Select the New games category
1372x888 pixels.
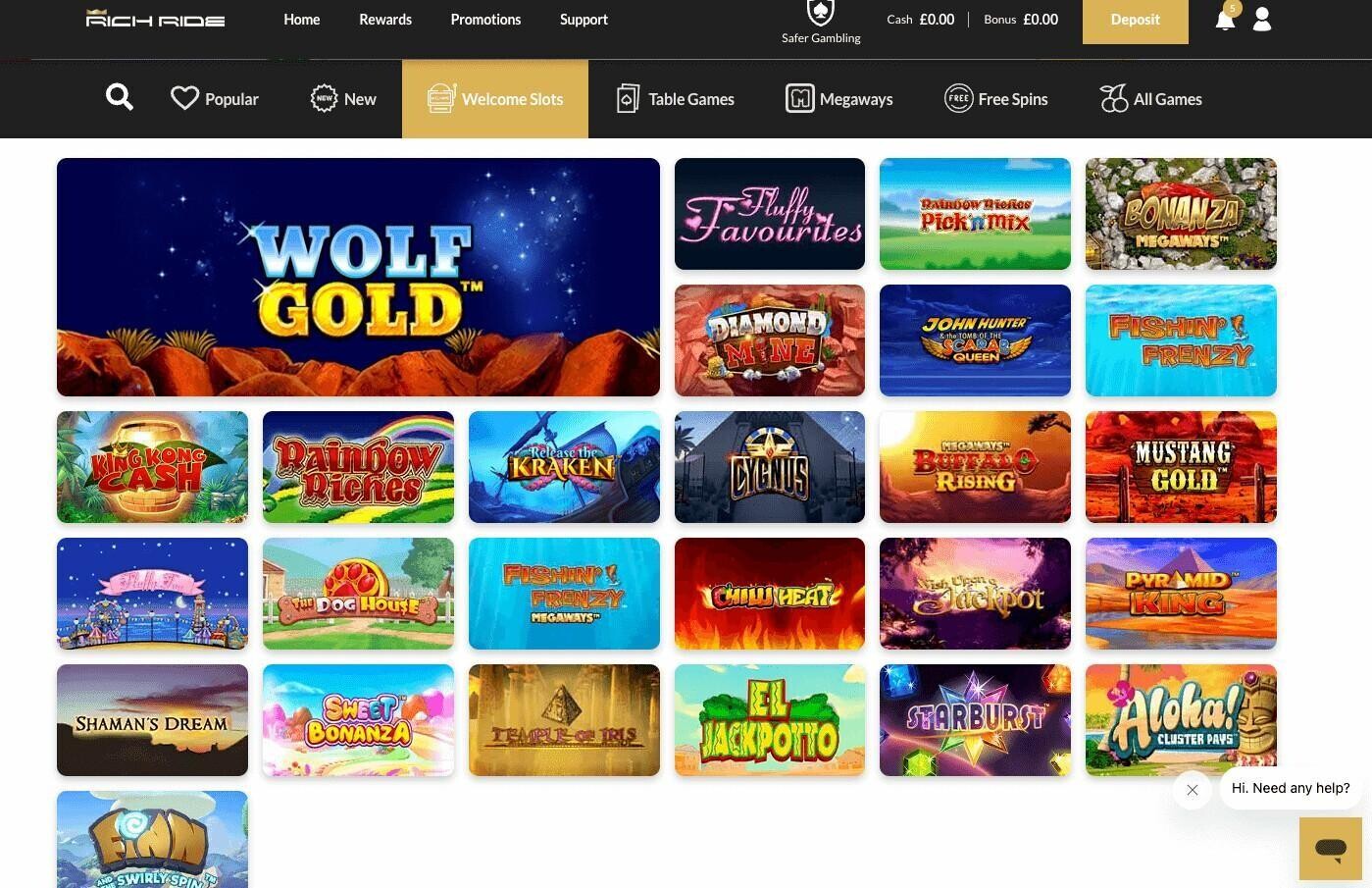[343, 99]
